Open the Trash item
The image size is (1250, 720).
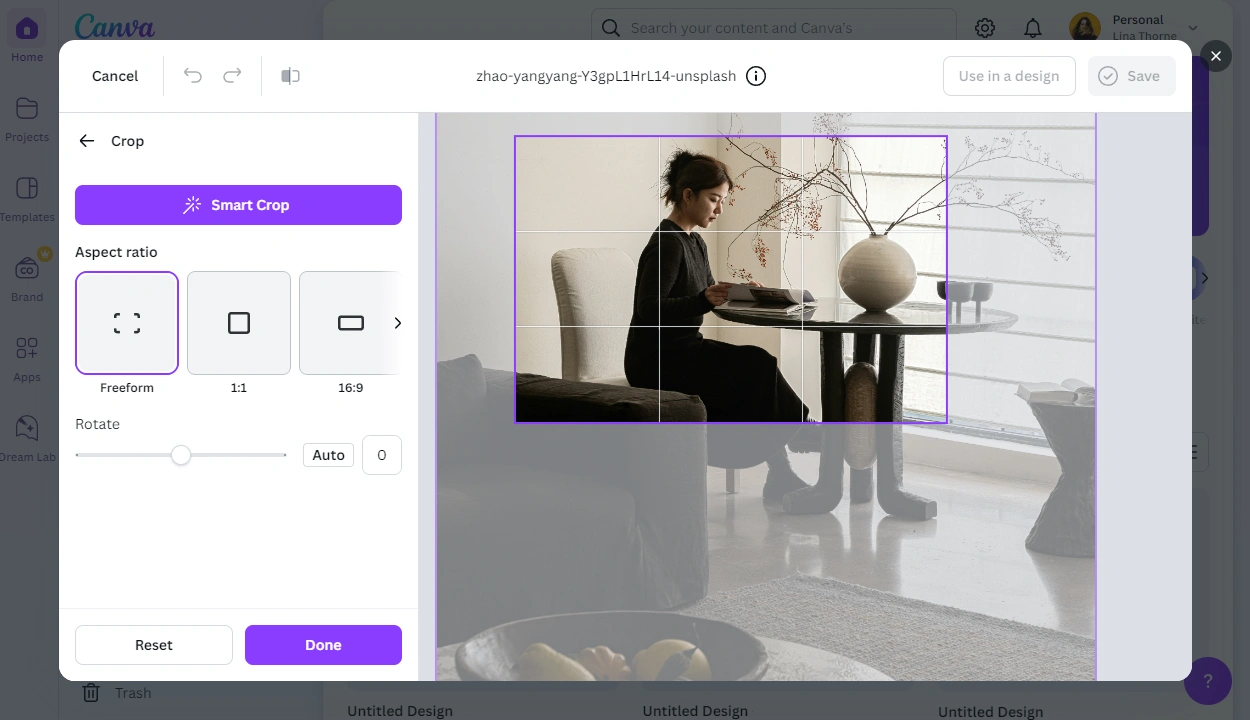click(116, 692)
